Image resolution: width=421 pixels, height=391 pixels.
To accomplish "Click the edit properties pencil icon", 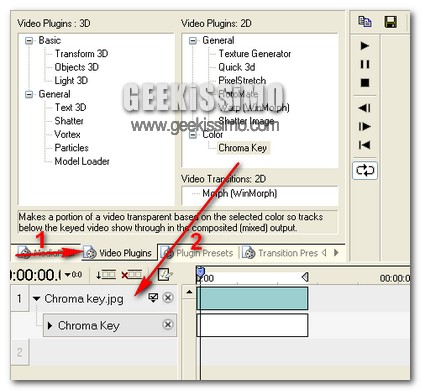I will pos(165,274).
